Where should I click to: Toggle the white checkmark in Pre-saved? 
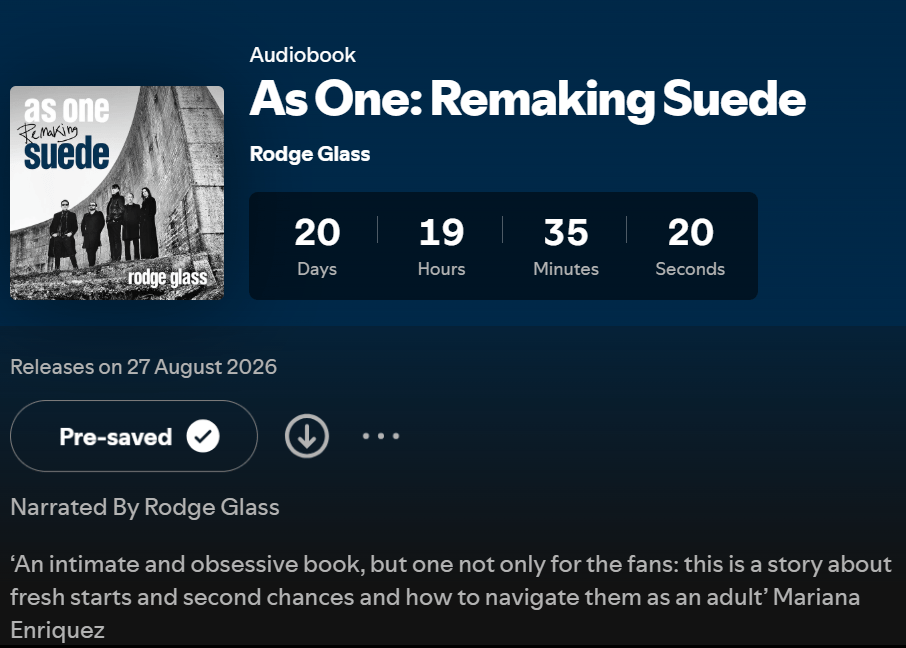tap(203, 436)
